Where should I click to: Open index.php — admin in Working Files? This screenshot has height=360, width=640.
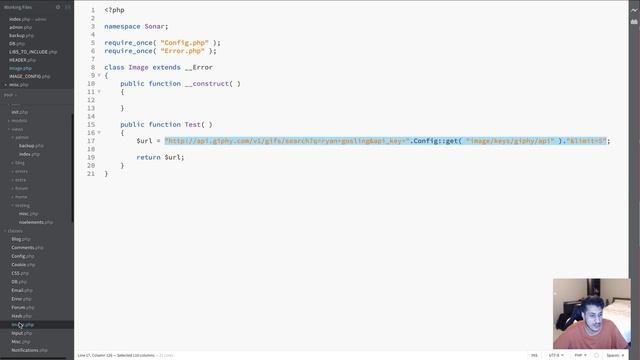click(x=27, y=19)
